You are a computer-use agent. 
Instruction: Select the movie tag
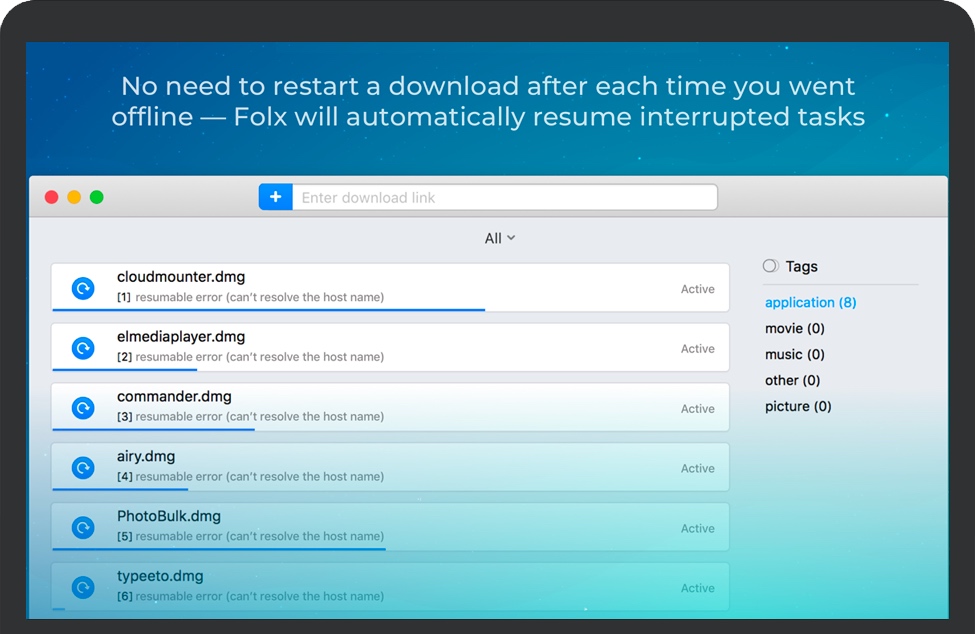[x=794, y=328]
